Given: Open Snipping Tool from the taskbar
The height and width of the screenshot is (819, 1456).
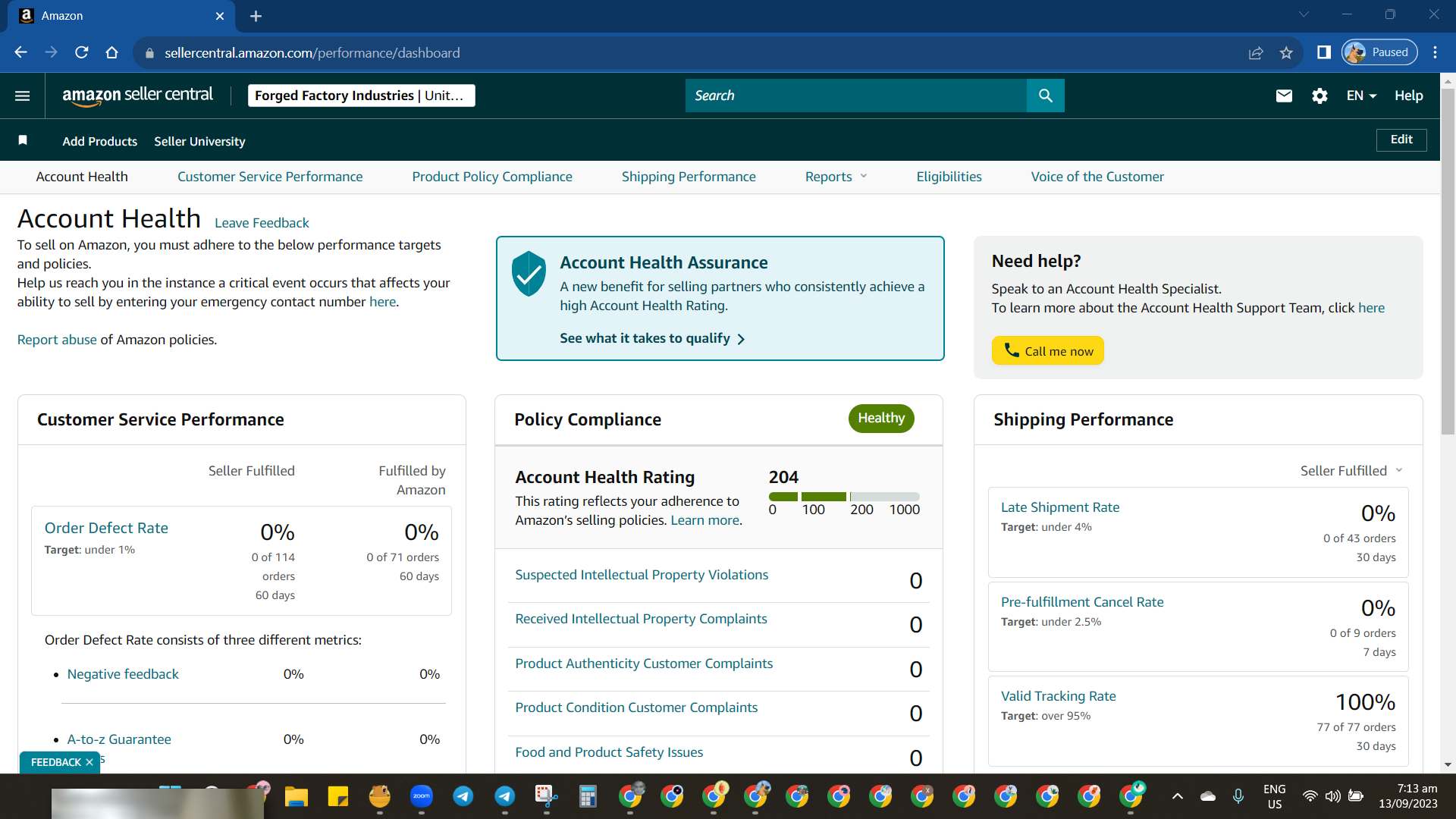Looking at the screenshot, I should tap(546, 796).
